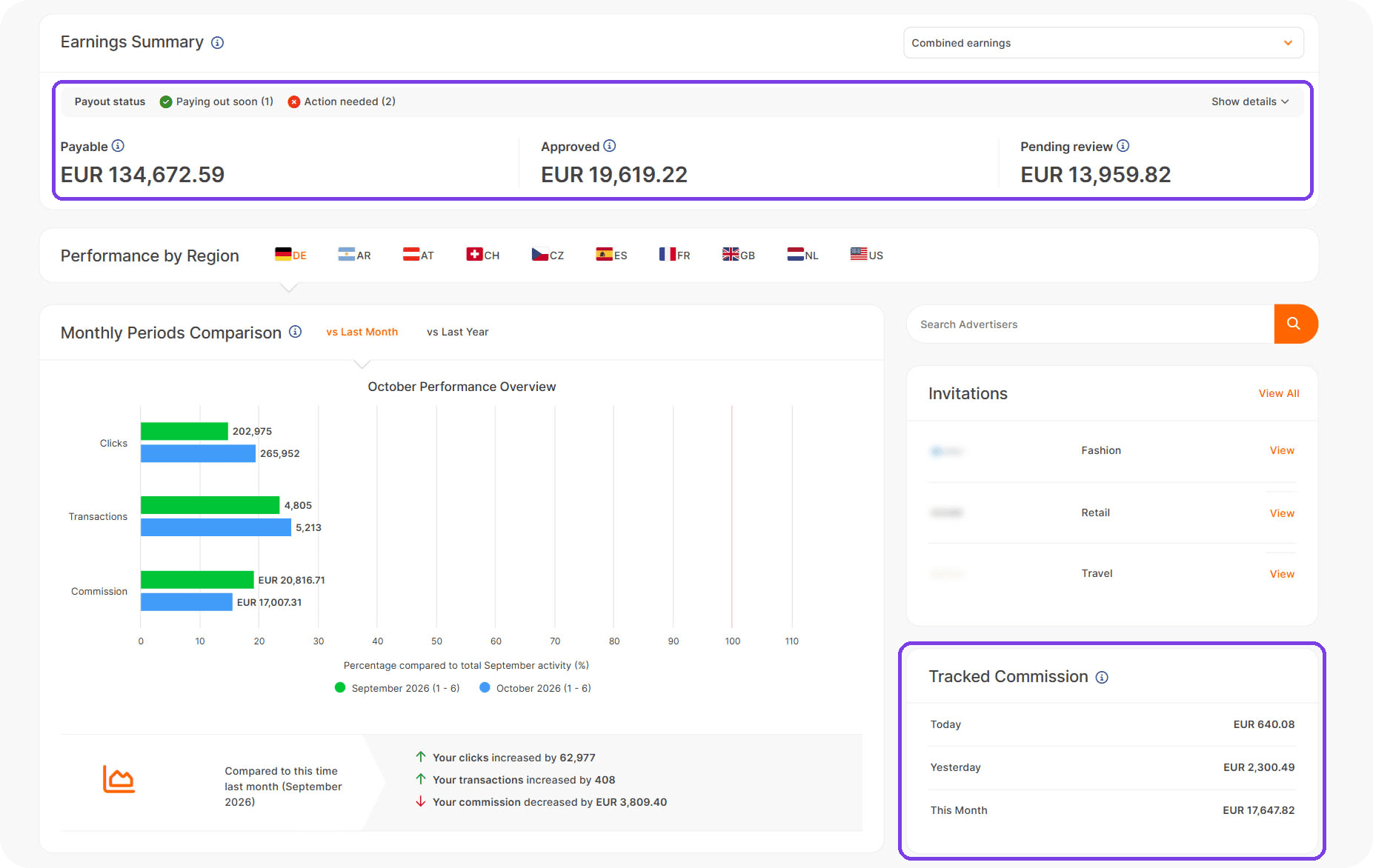This screenshot has height=868, width=1373.
Task: Click View link for Travel invitation
Action: [1282, 574]
